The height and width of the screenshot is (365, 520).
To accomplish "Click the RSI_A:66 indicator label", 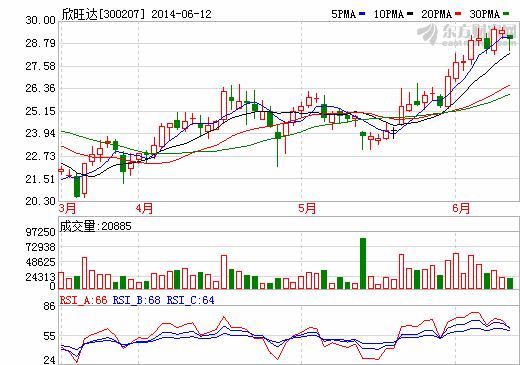I will 84,300.
